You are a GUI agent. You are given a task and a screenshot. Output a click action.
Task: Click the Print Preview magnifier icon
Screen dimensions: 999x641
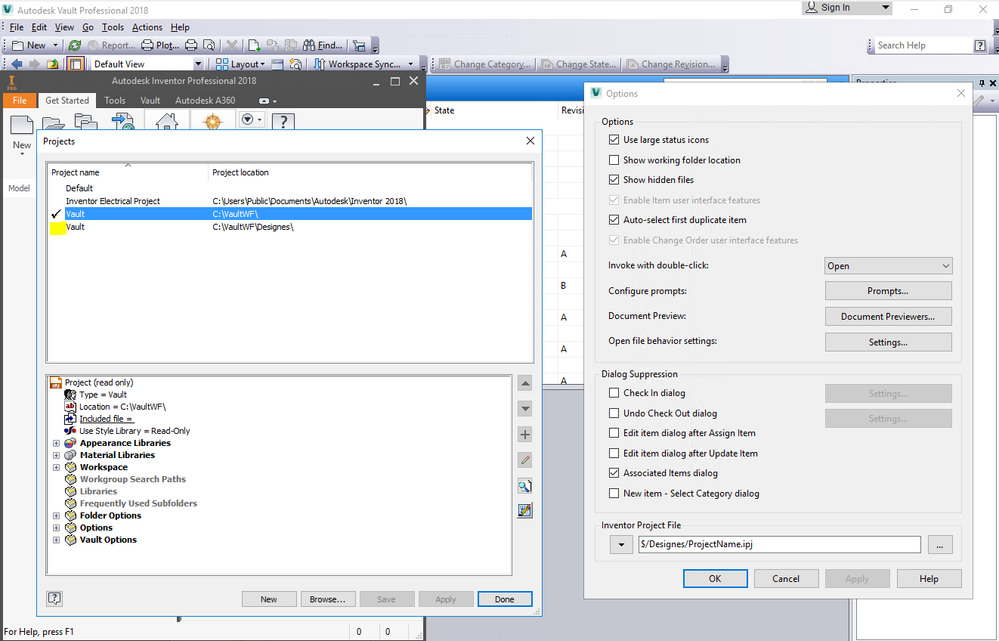[209, 45]
